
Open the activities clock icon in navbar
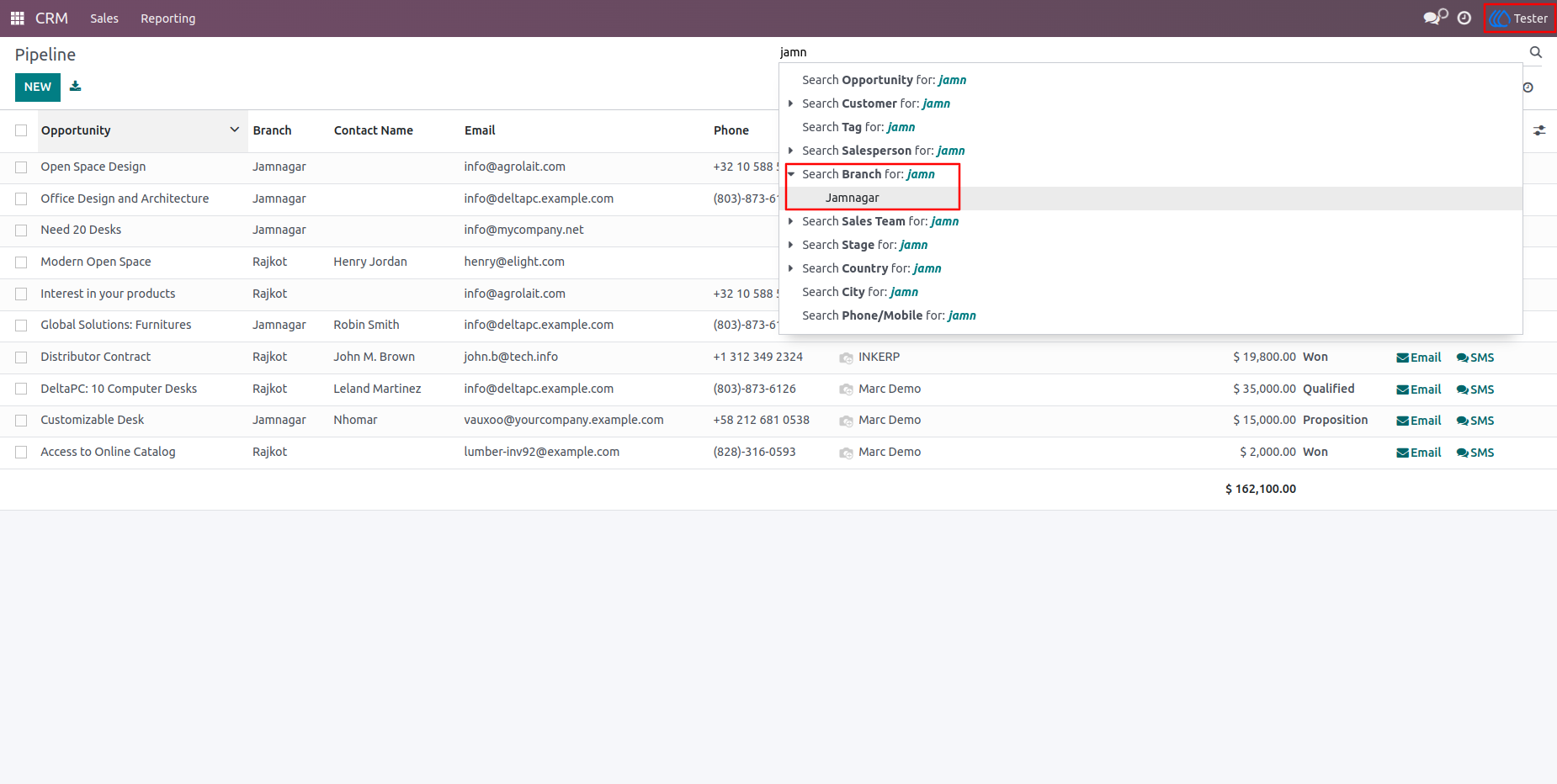[1464, 18]
